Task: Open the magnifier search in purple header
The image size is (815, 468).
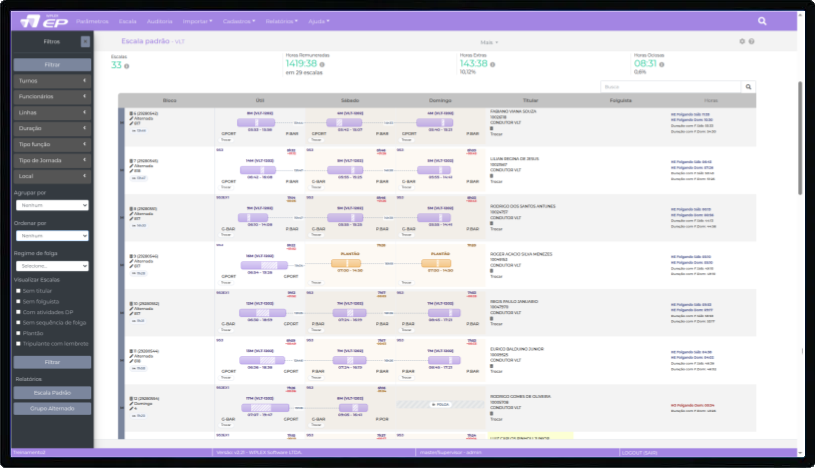Action: pos(762,21)
